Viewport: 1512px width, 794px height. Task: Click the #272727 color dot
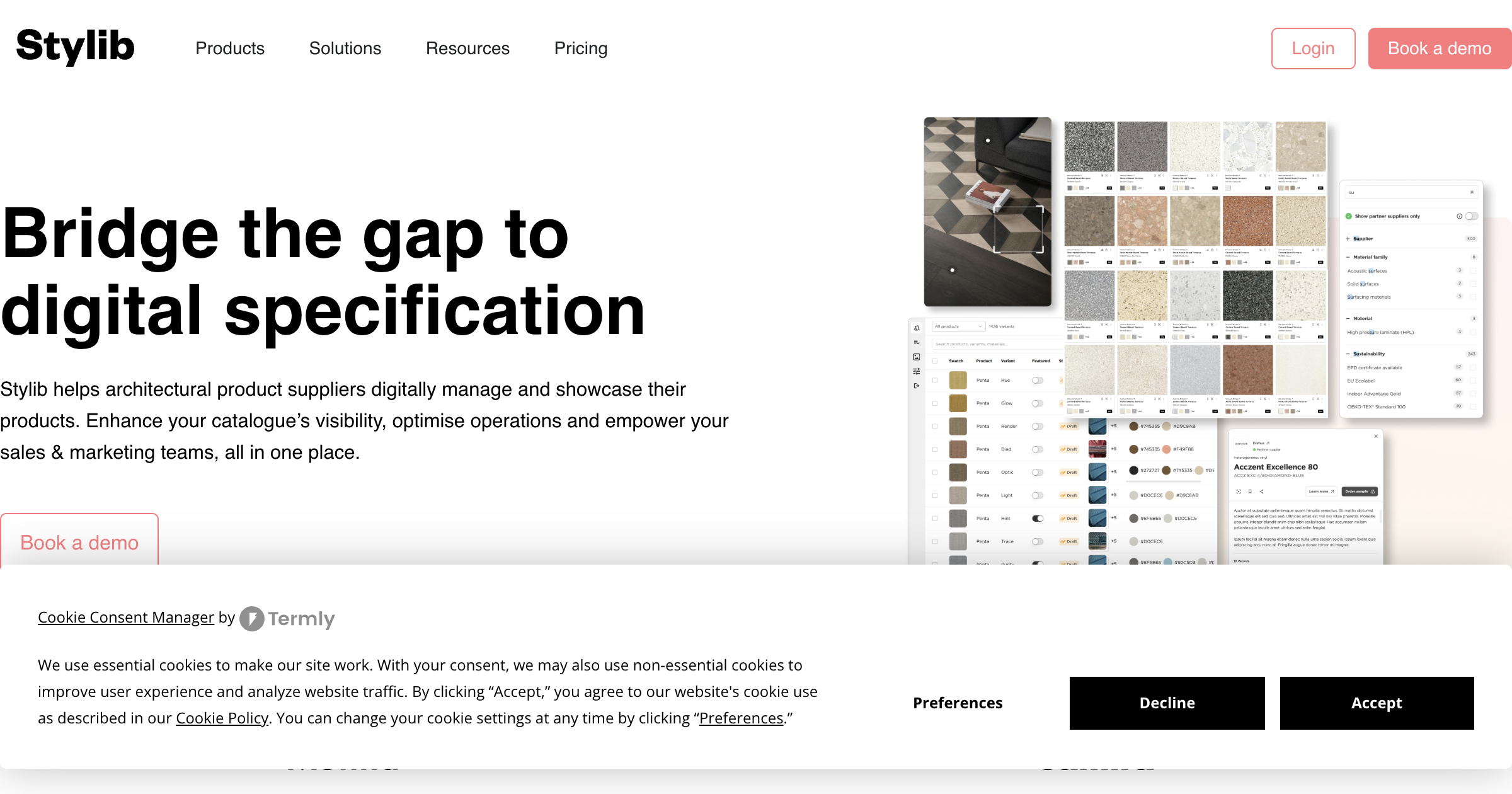(1133, 470)
